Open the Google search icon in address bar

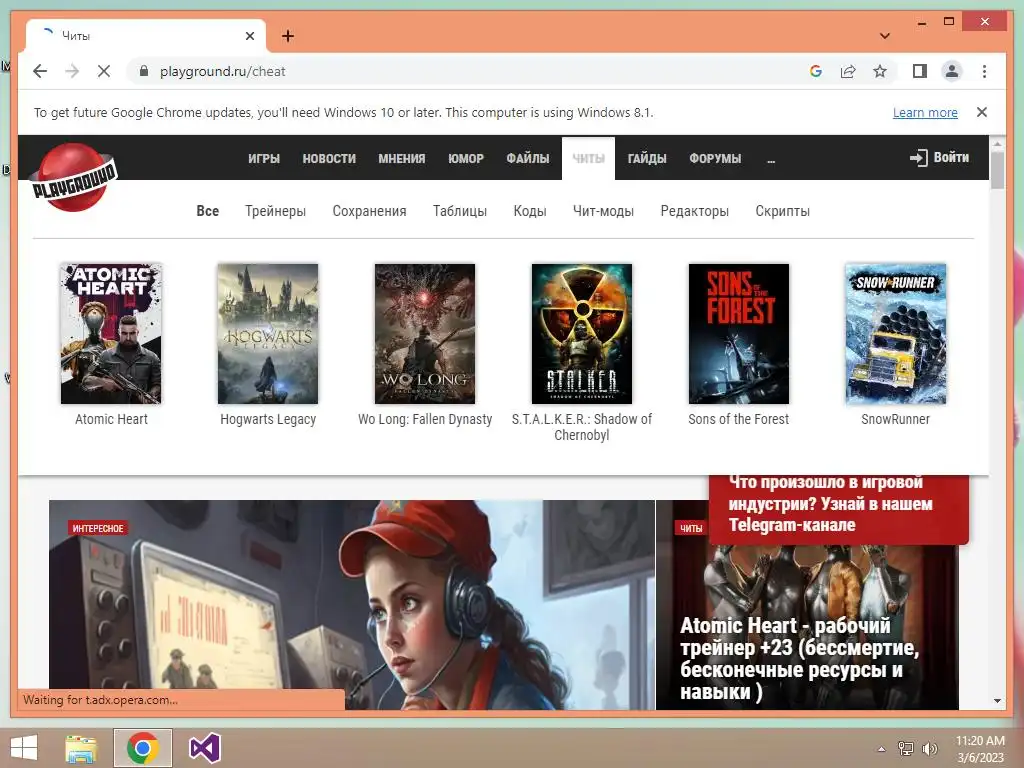[x=816, y=71]
